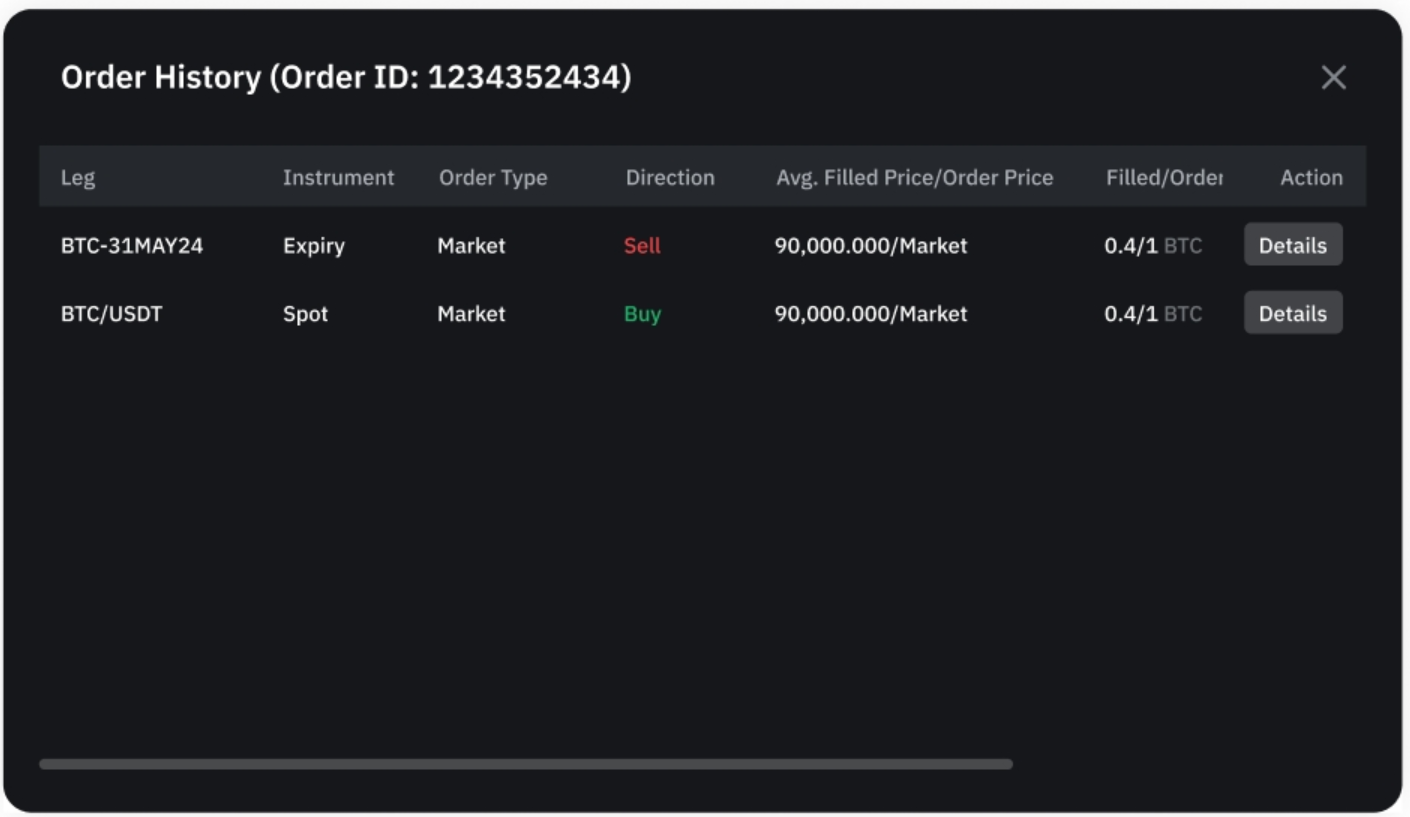Click 90,000.000/Market price in Buy row
Viewport: 1410px width, 817px height.
coord(871,313)
